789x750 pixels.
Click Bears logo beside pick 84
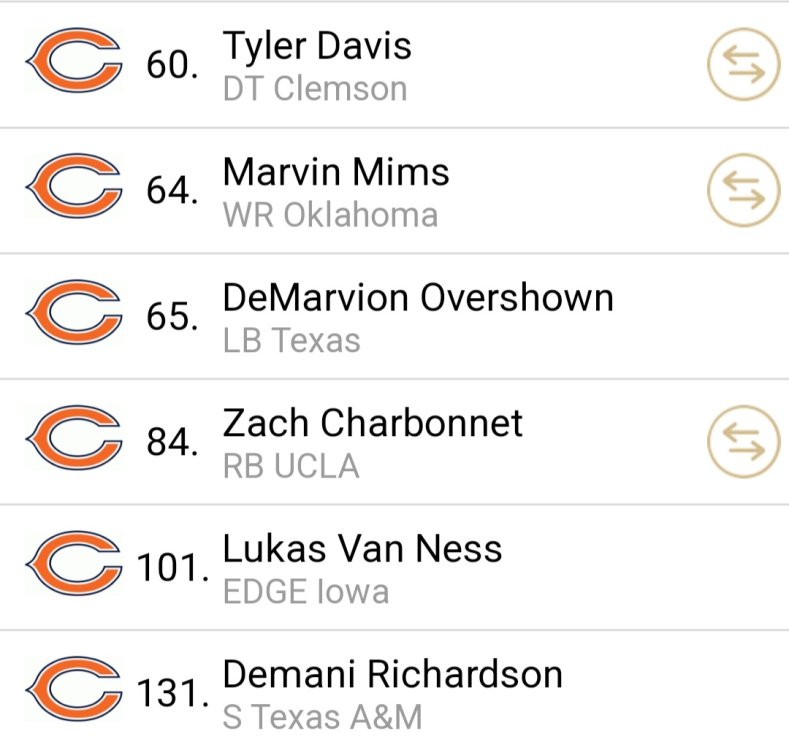74,438
